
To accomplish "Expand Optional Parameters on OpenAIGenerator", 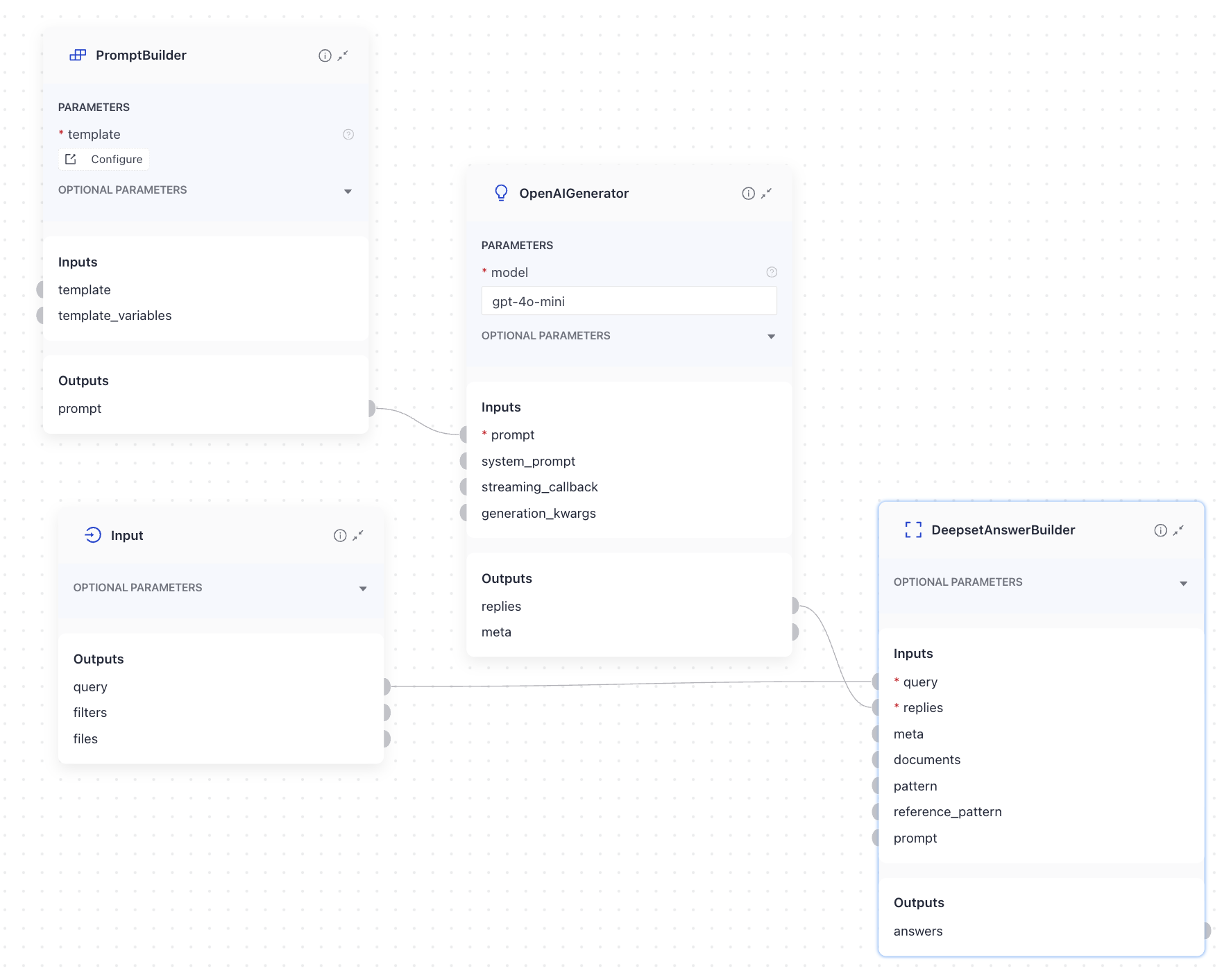I will [772, 336].
